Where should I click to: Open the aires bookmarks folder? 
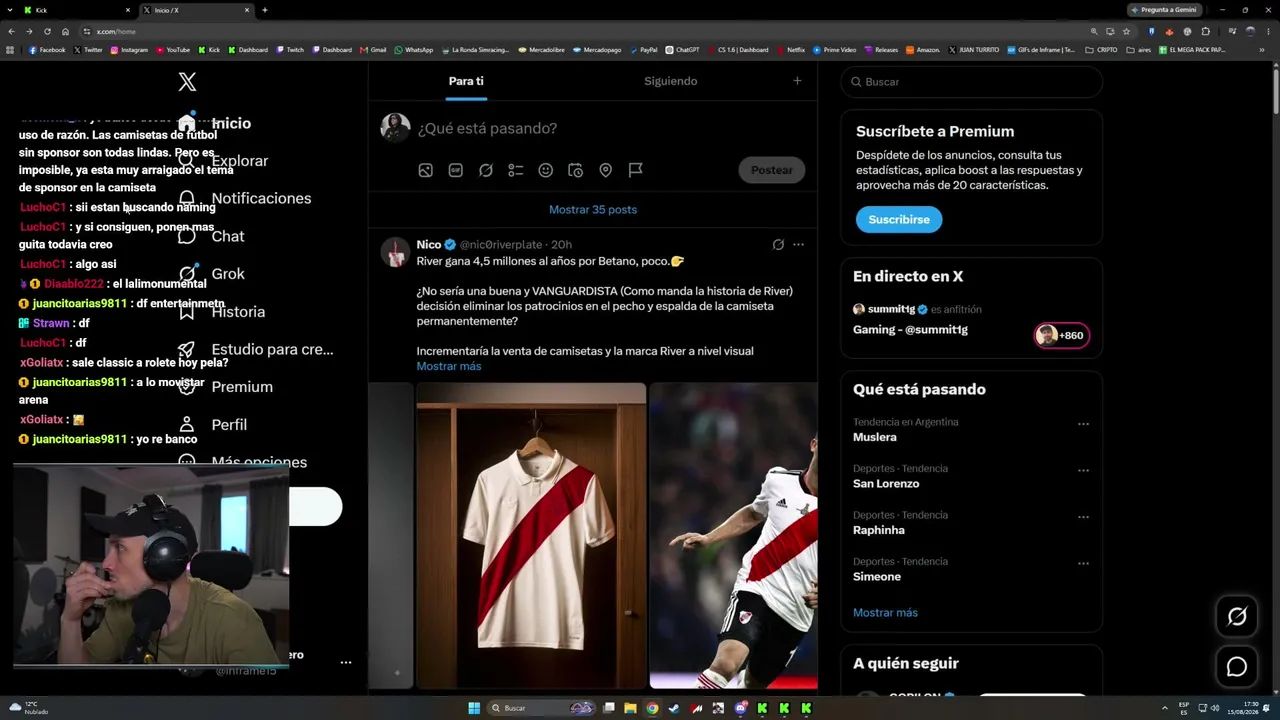[1139, 50]
